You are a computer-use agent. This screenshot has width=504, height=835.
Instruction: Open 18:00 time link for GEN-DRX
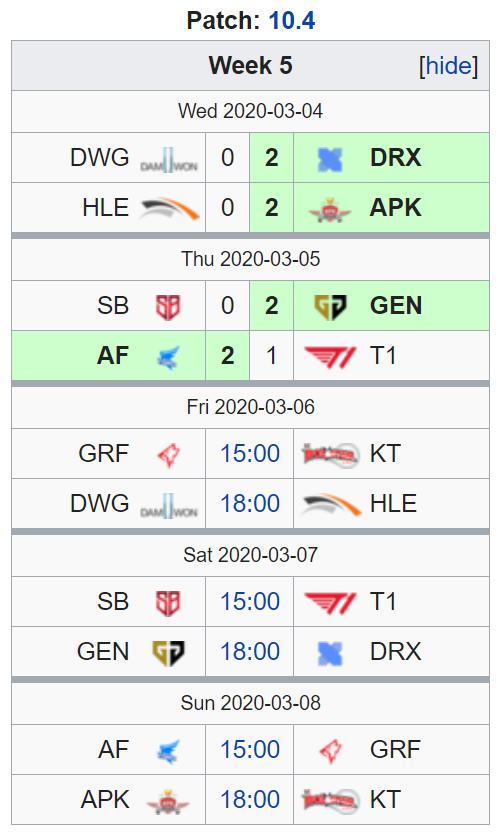click(x=250, y=651)
